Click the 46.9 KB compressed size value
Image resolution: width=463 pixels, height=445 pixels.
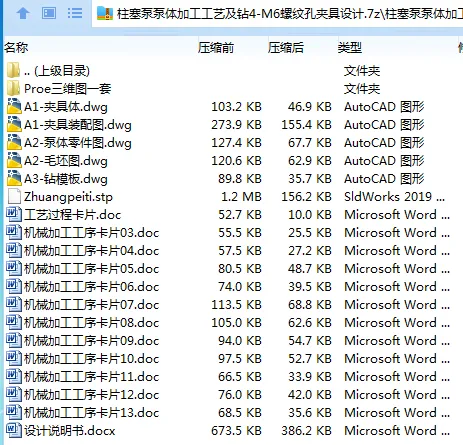(x=310, y=107)
